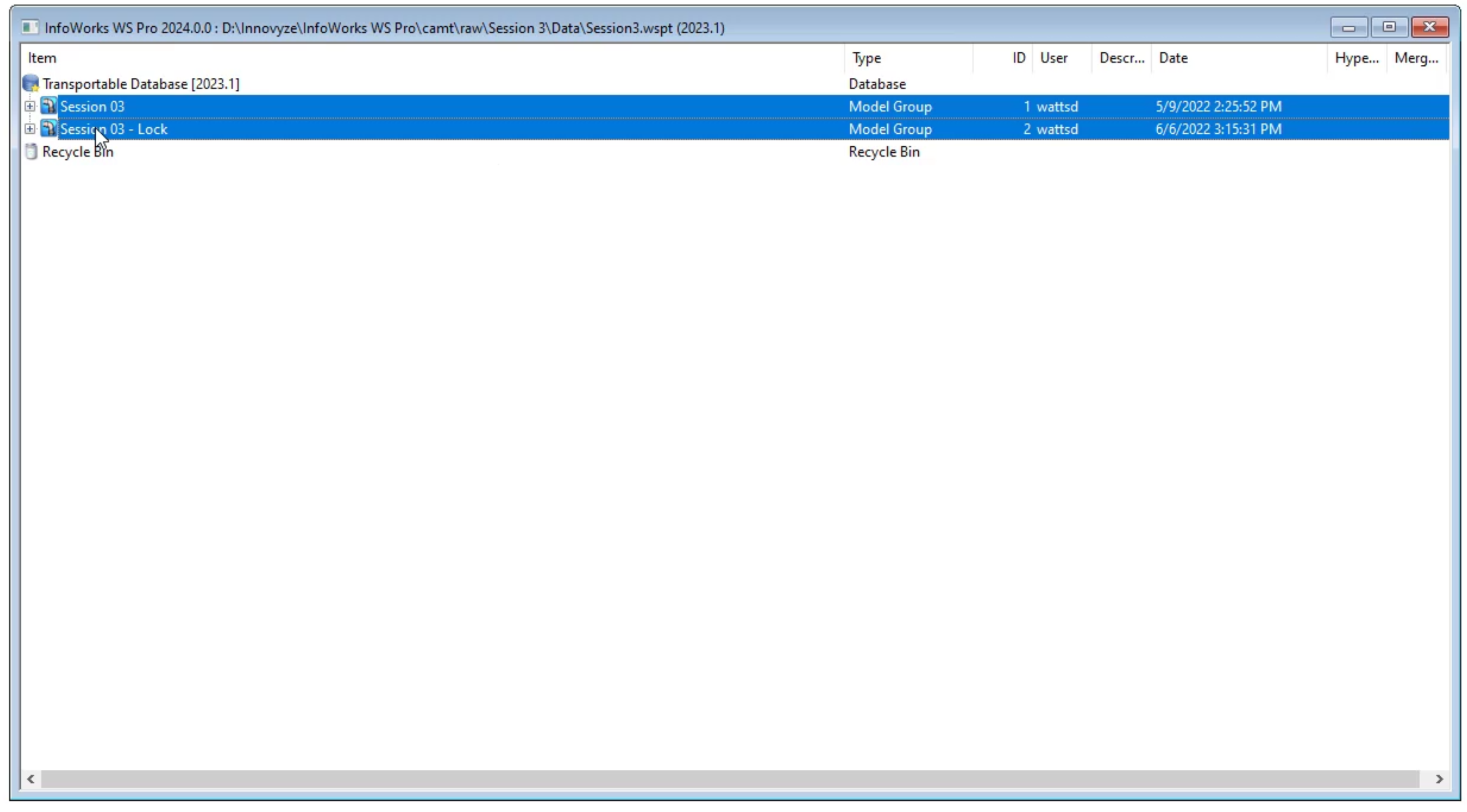
Task: Select Transportable Database [2023.1] root item
Action: tap(141, 84)
